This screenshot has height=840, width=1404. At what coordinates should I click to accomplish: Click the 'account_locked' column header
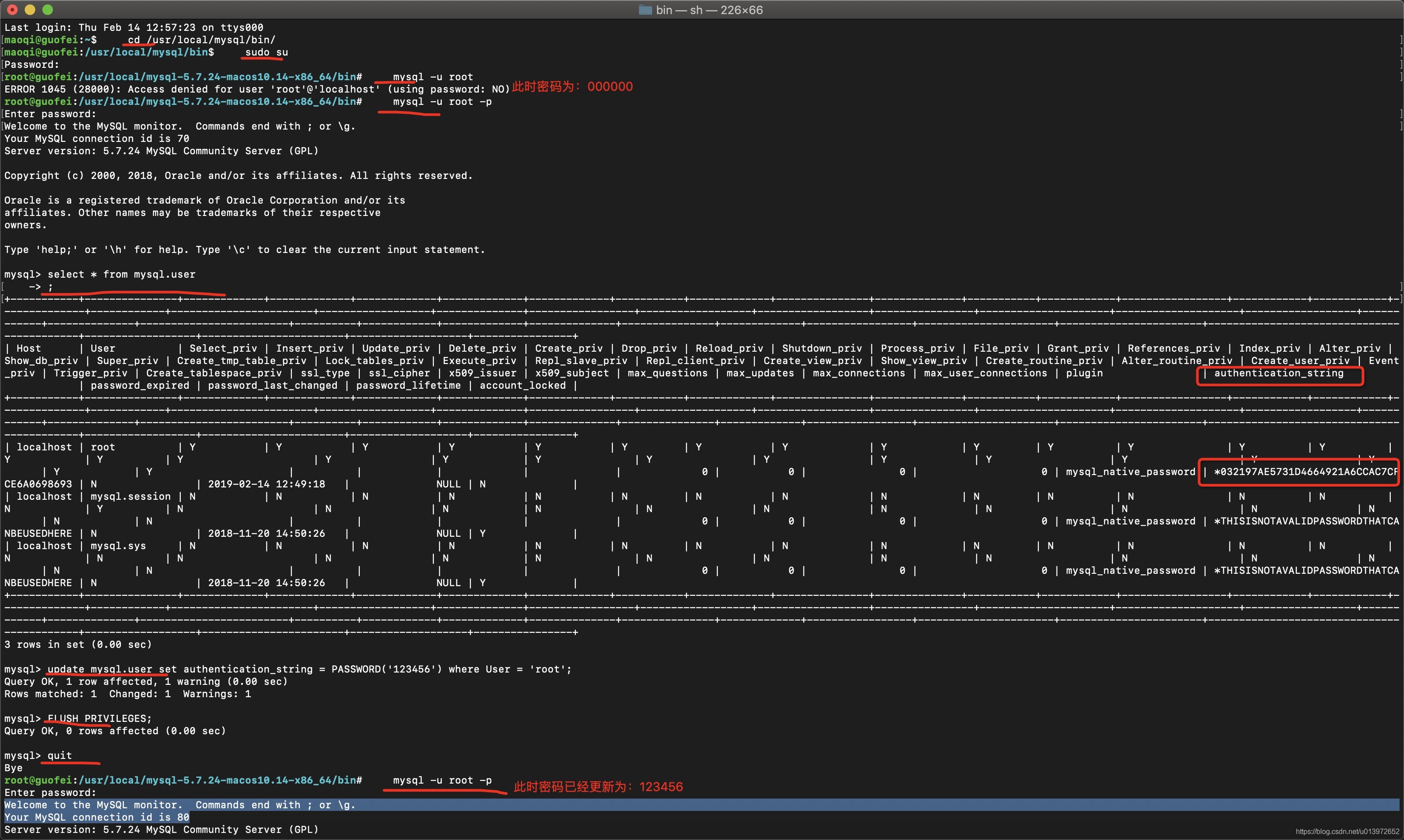tap(523, 386)
